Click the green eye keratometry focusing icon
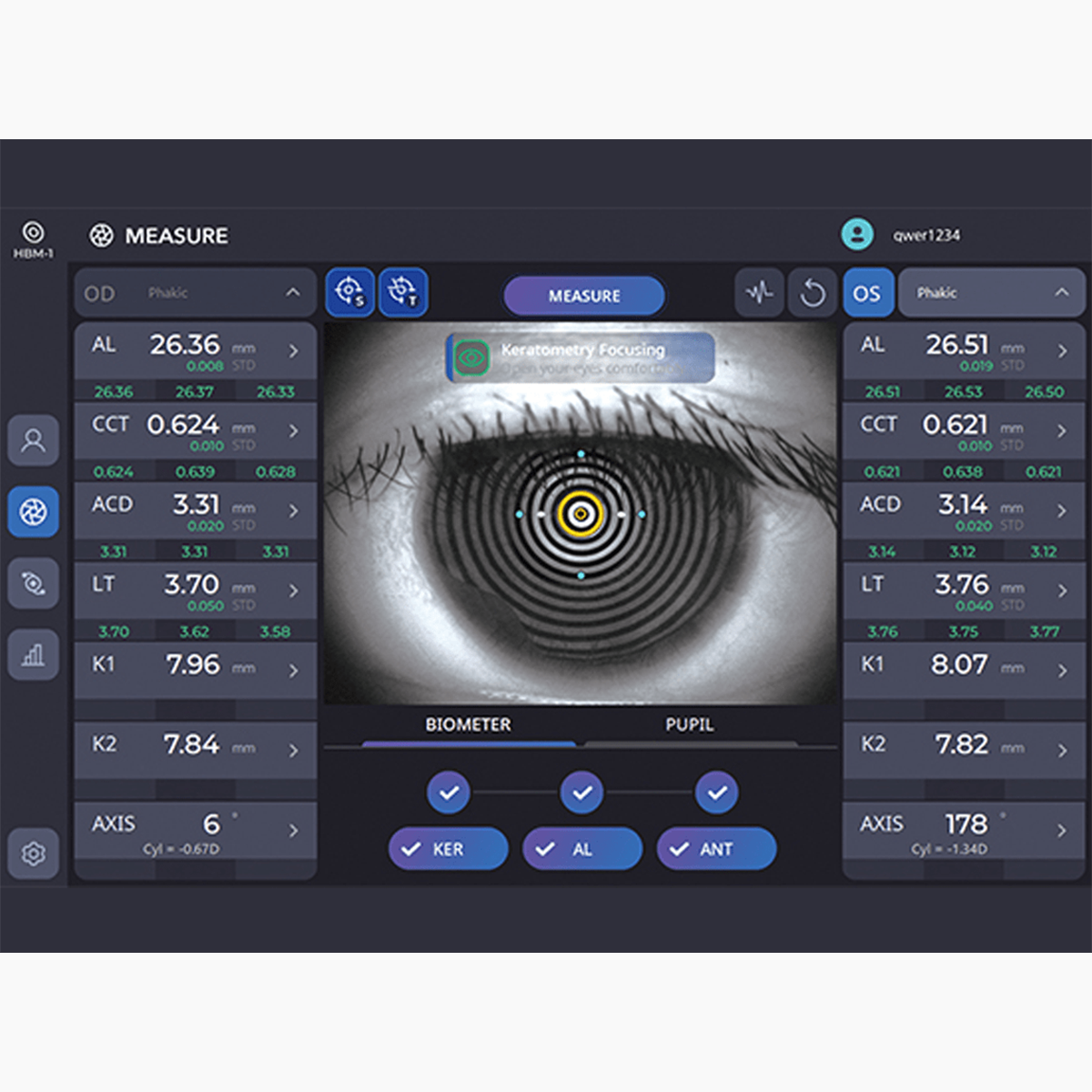Viewport: 1092px width, 1092px height. click(x=470, y=358)
